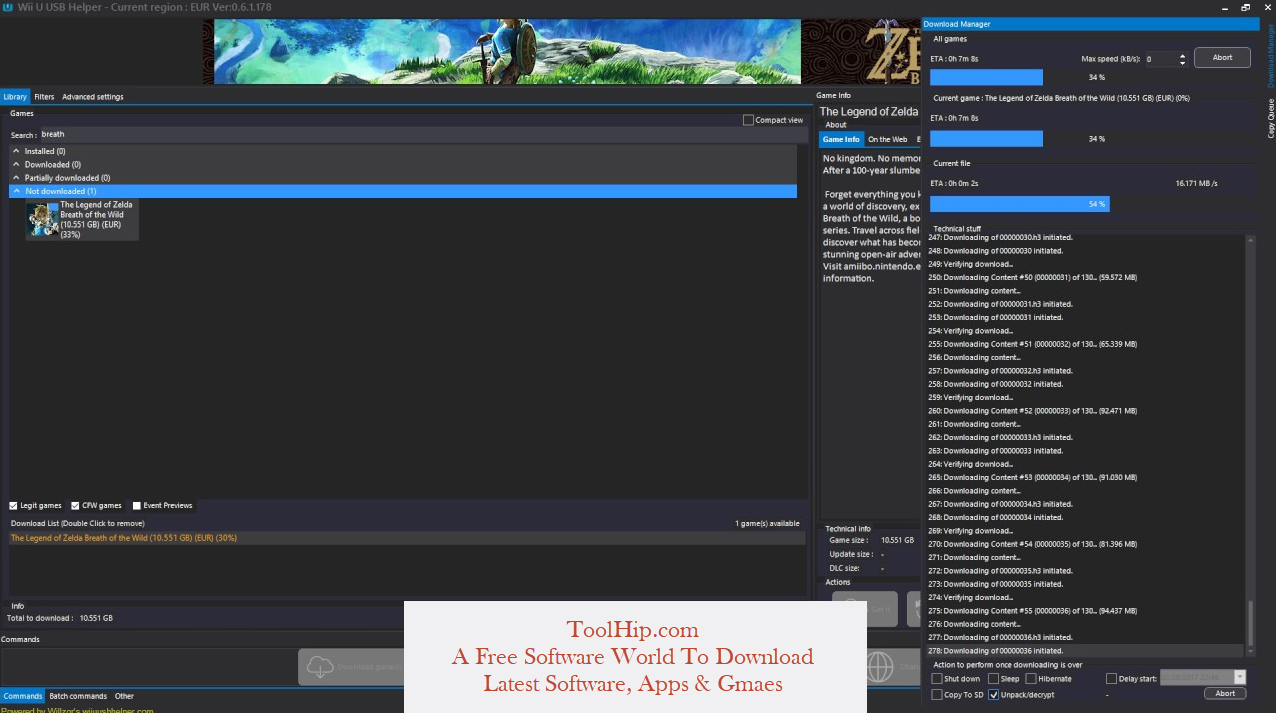Select the Game Info tab

[841, 139]
